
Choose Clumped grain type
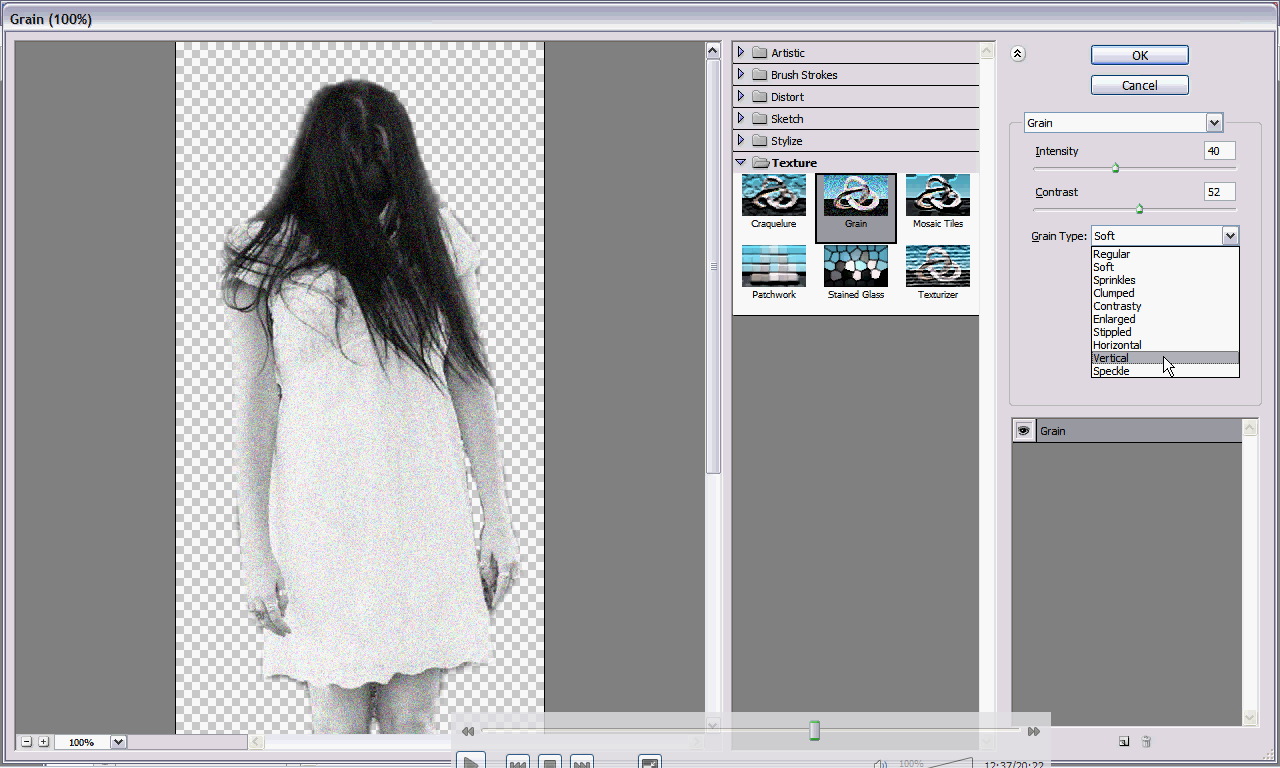[1165, 293]
